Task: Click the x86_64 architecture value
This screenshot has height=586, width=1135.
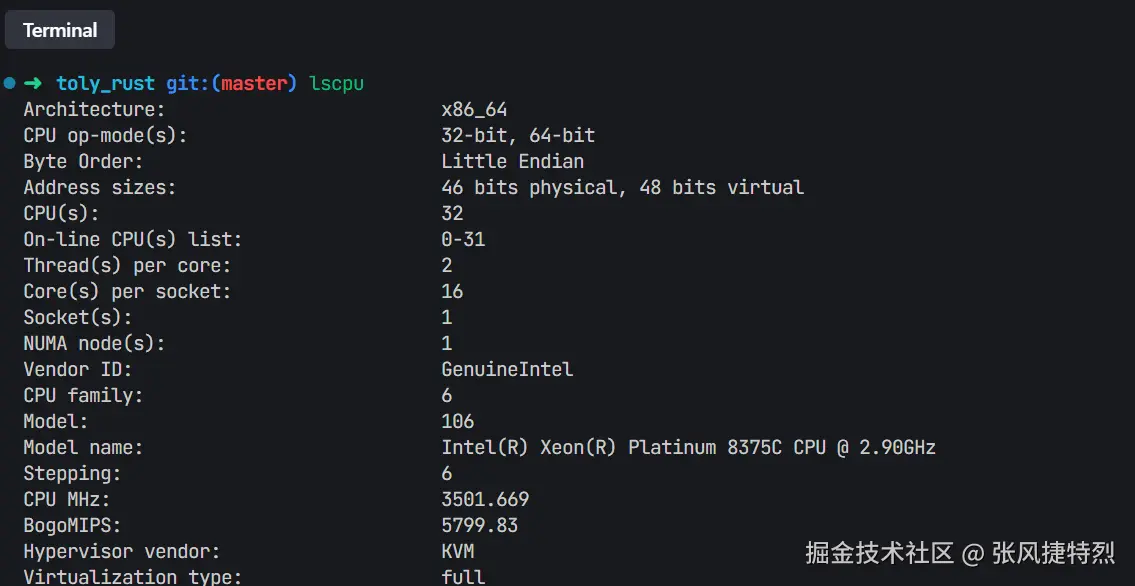Action: [474, 109]
